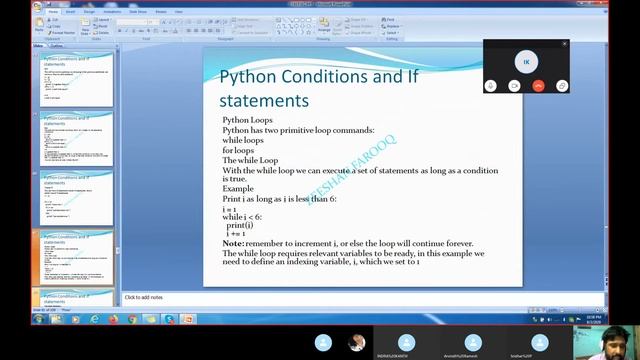Click into the notes area
Image resolution: width=640 pixels, height=360 pixels.
[x=362, y=298]
